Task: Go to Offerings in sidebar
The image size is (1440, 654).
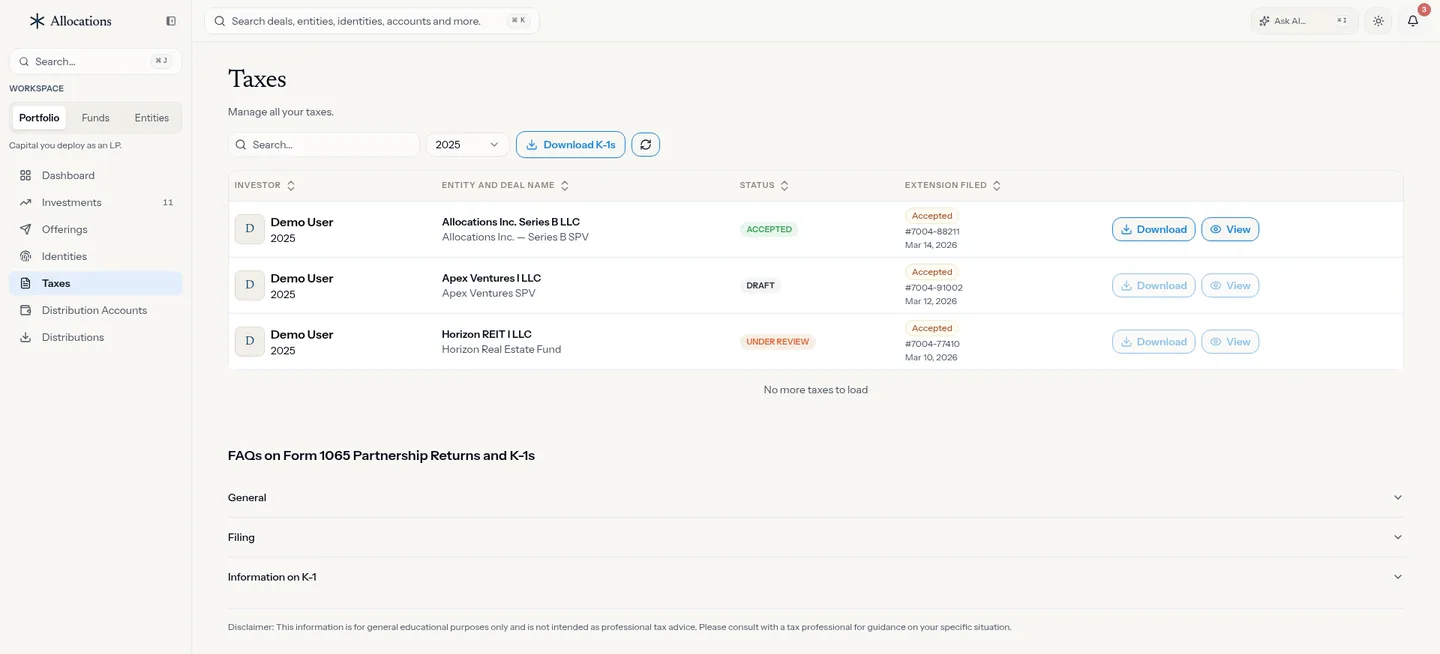Action: (x=96, y=229)
